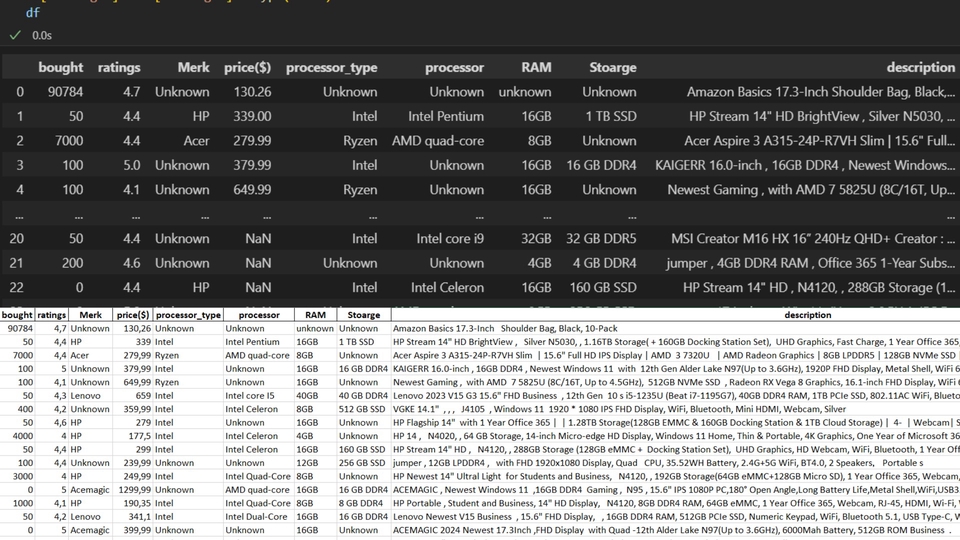Click Amazon Basics description in dataframe row 0

[x=820, y=92]
